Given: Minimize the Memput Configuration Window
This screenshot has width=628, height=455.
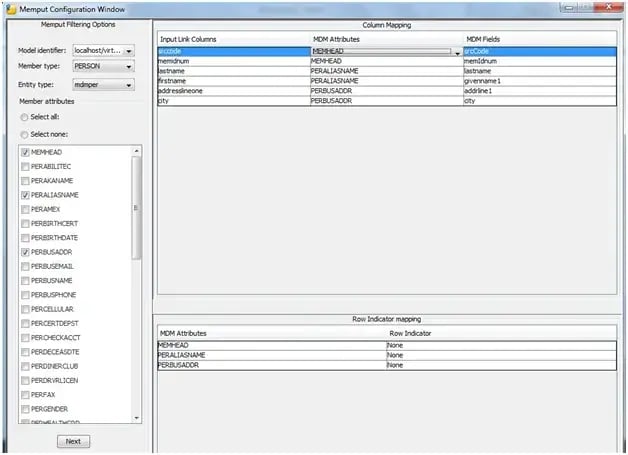Looking at the screenshot, I should (570, 7).
